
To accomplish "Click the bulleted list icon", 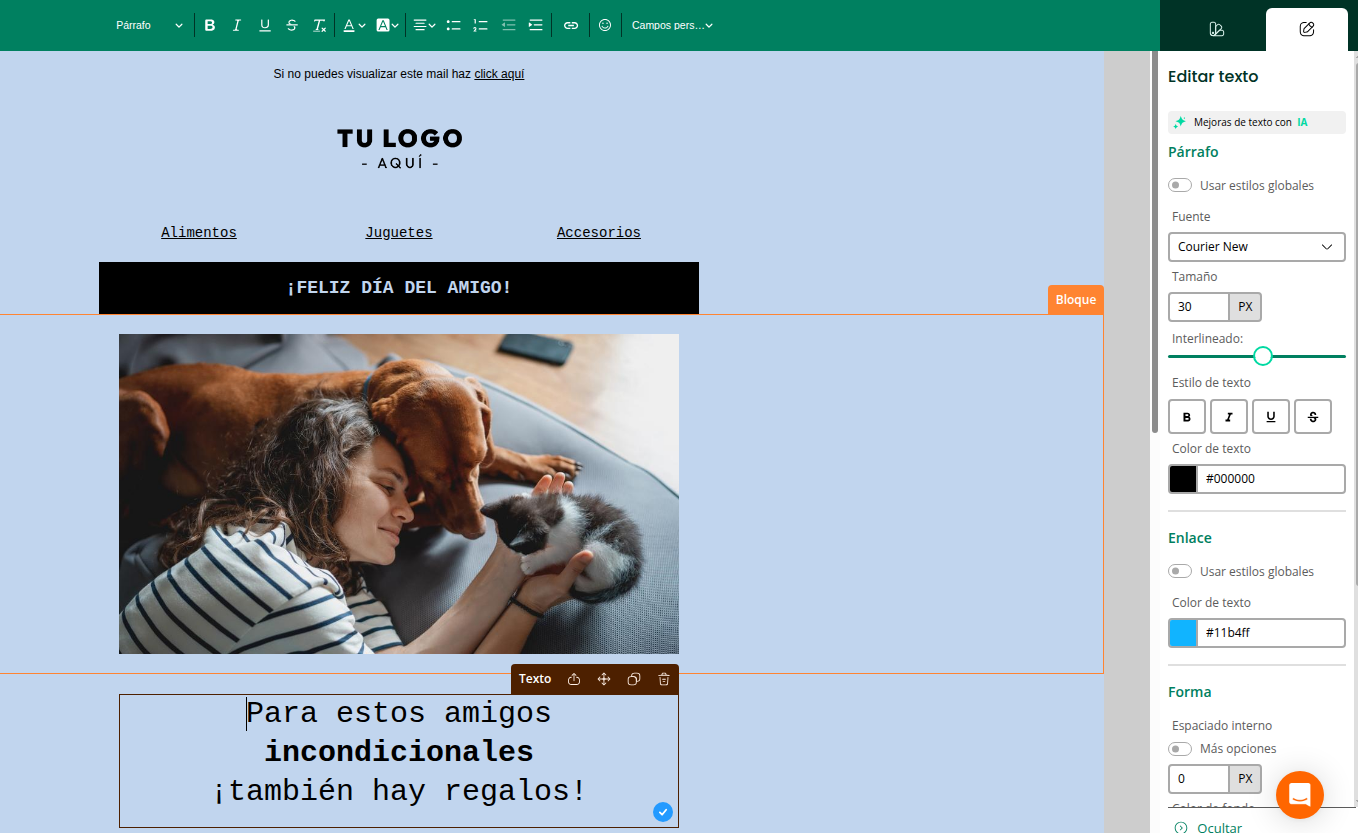I will click(453, 25).
